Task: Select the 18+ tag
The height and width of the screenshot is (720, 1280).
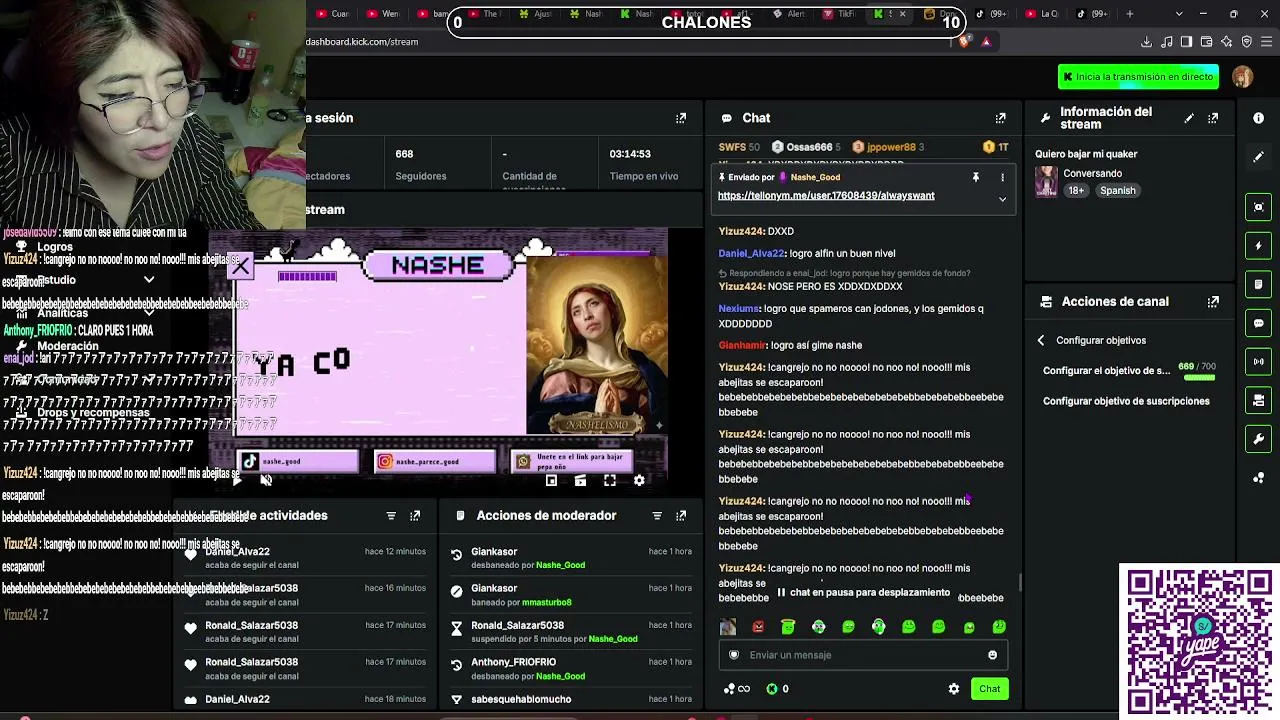Action: point(1076,191)
